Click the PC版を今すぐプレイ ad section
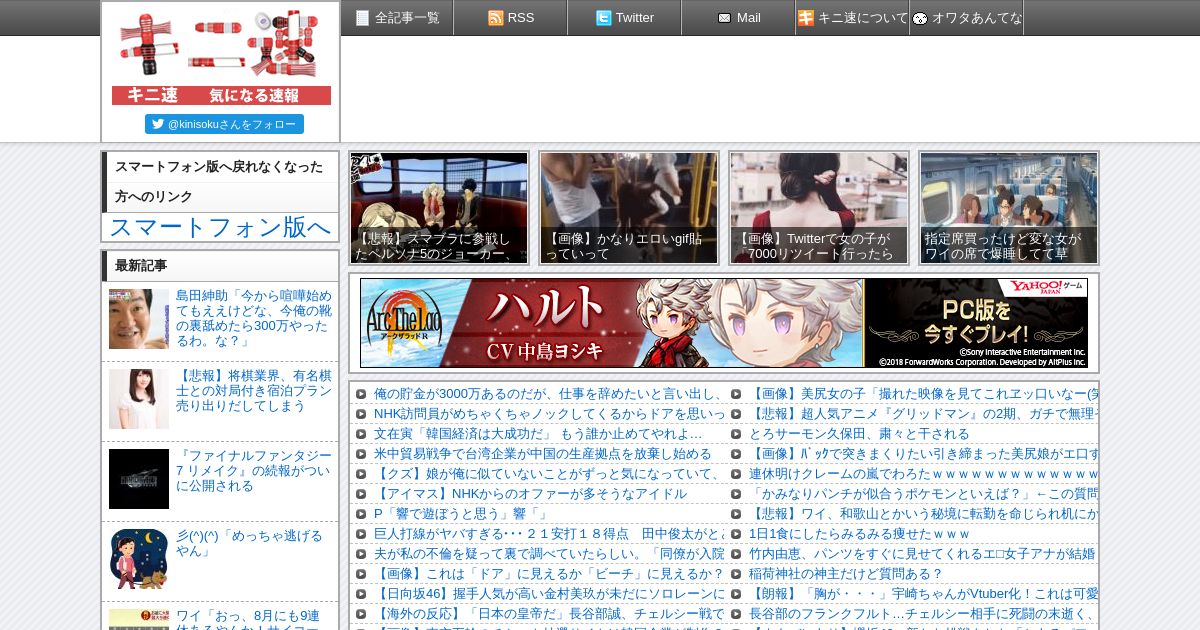 point(976,323)
